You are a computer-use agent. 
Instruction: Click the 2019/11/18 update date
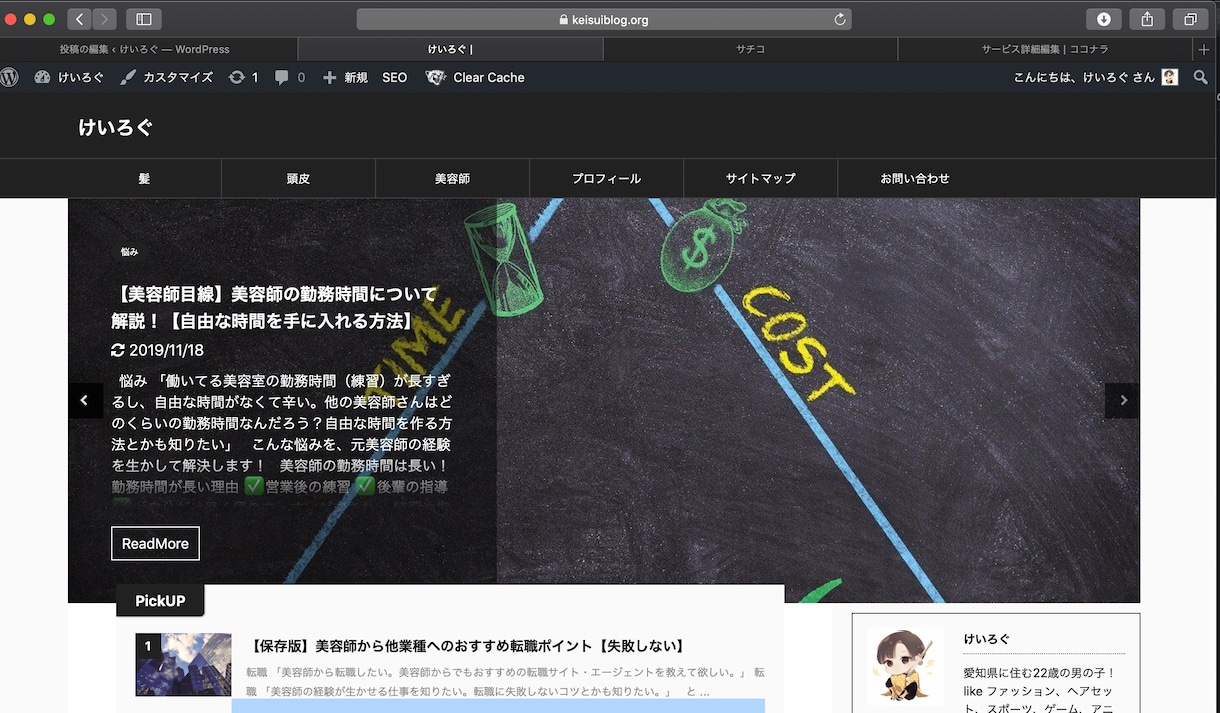[157, 350]
